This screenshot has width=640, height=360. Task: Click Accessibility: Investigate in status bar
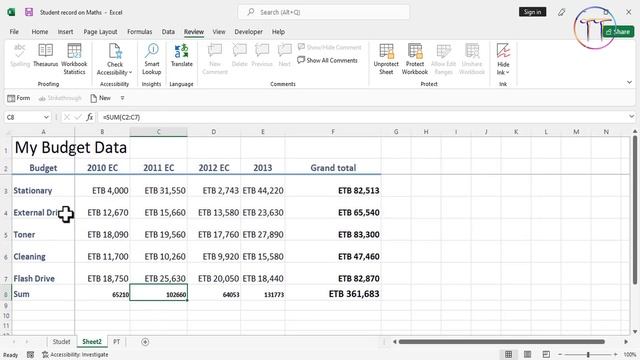(76, 355)
